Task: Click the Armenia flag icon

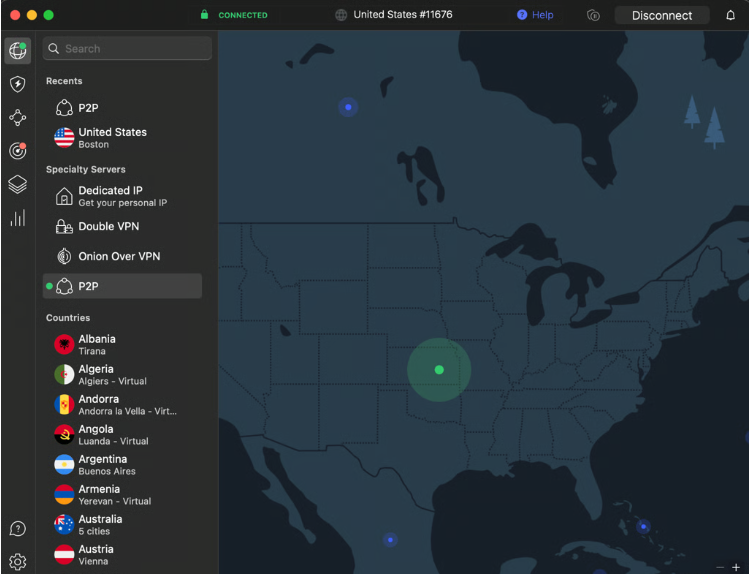Action: pyautogui.click(x=64, y=494)
